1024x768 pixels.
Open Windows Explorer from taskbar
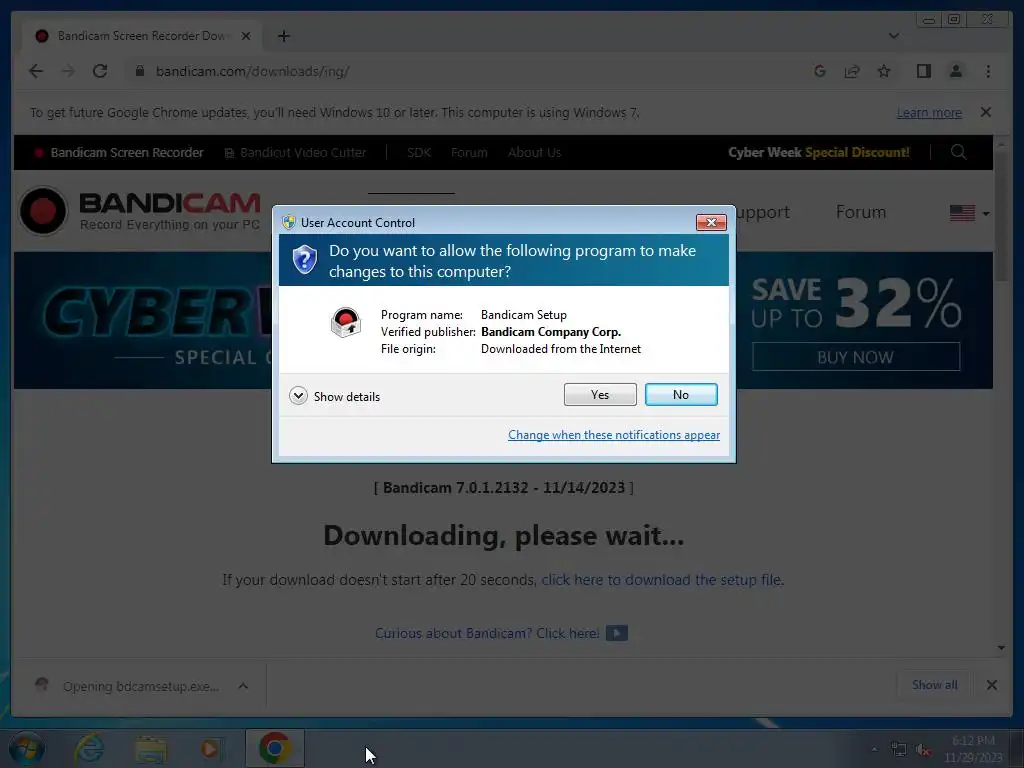(151, 749)
